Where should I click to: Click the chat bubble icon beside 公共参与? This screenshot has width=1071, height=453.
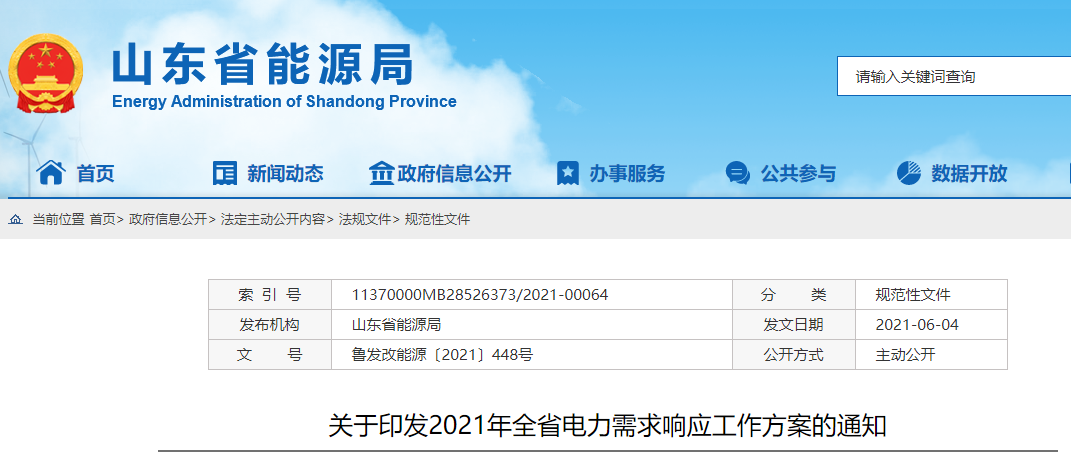738,173
